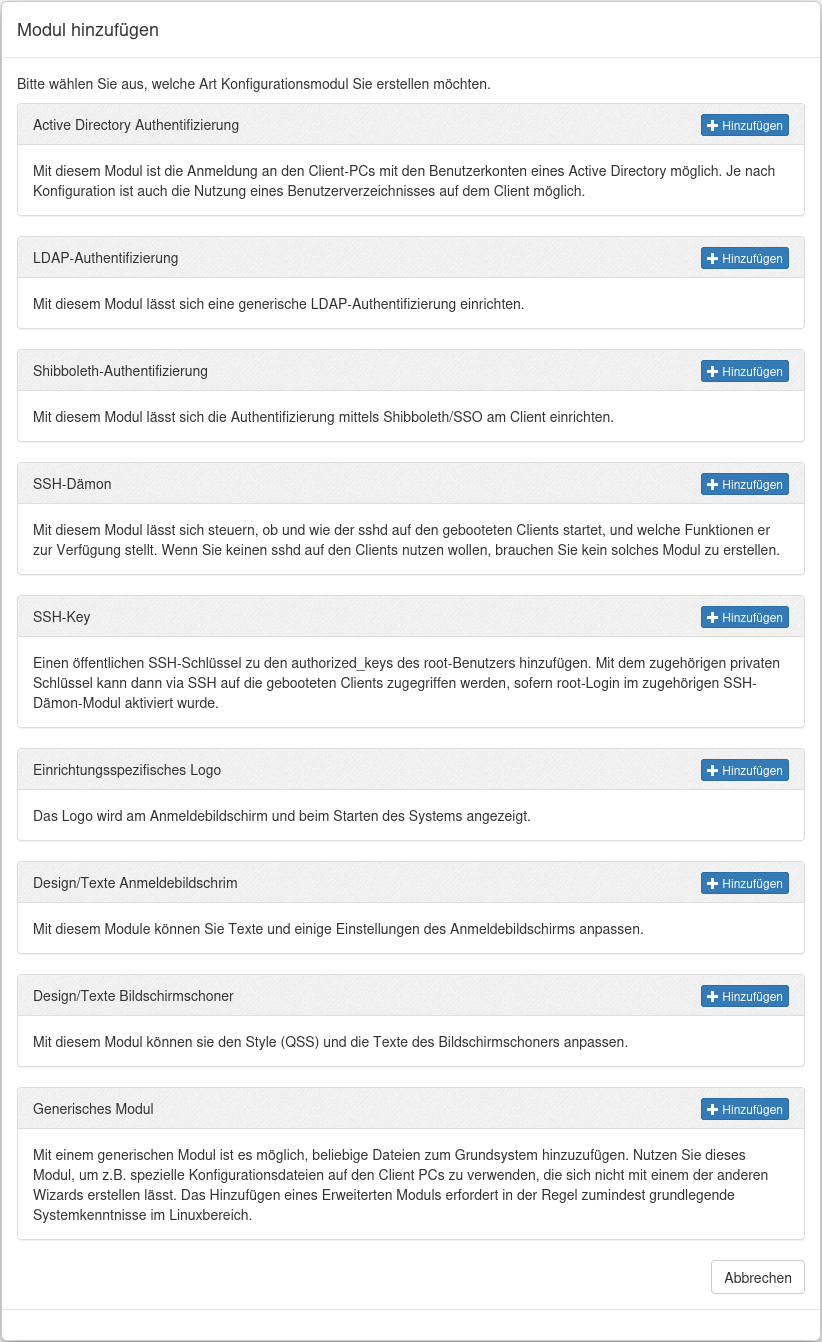Click plus icon in SSH-Dämon row
The image size is (822, 1342).
click(712, 484)
